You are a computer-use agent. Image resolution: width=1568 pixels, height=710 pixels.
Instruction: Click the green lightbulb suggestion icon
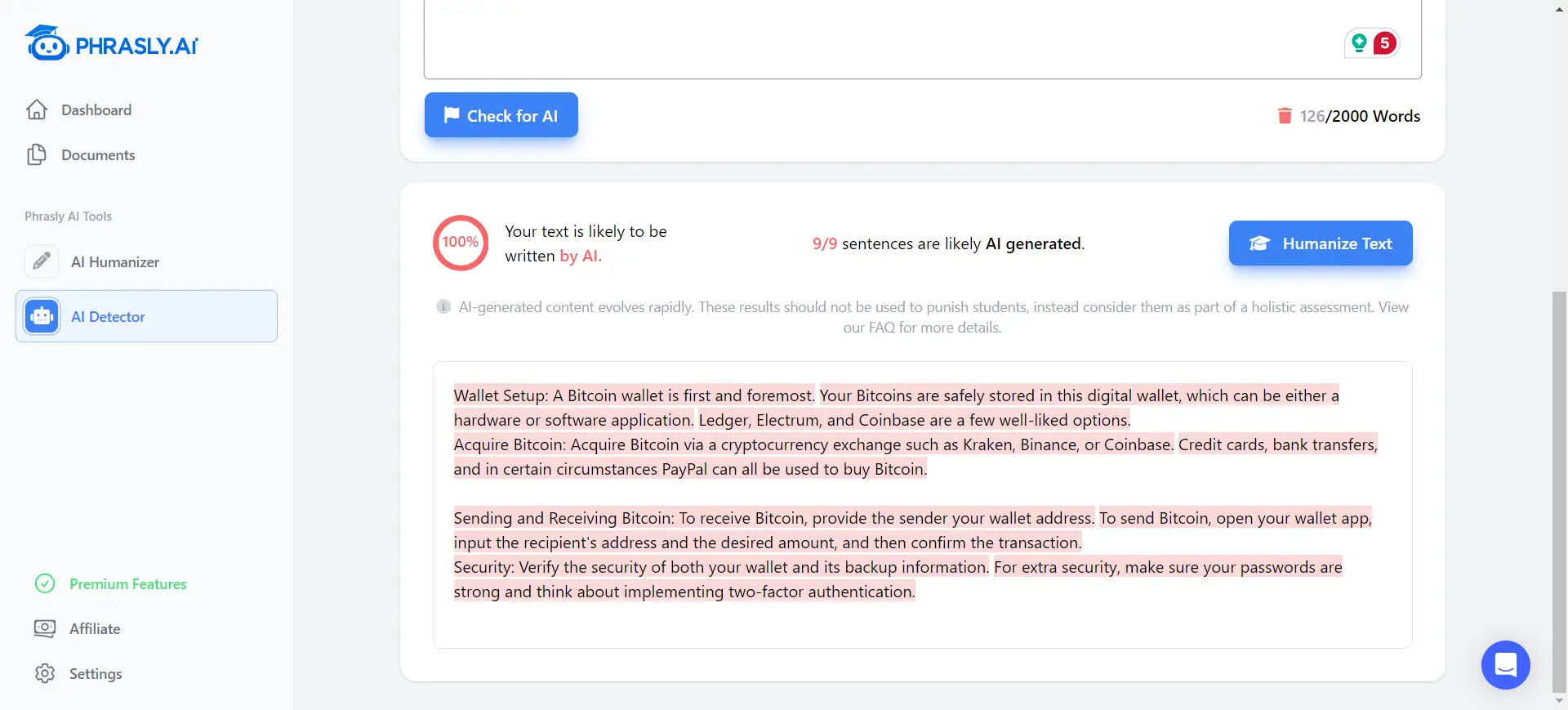click(x=1359, y=42)
